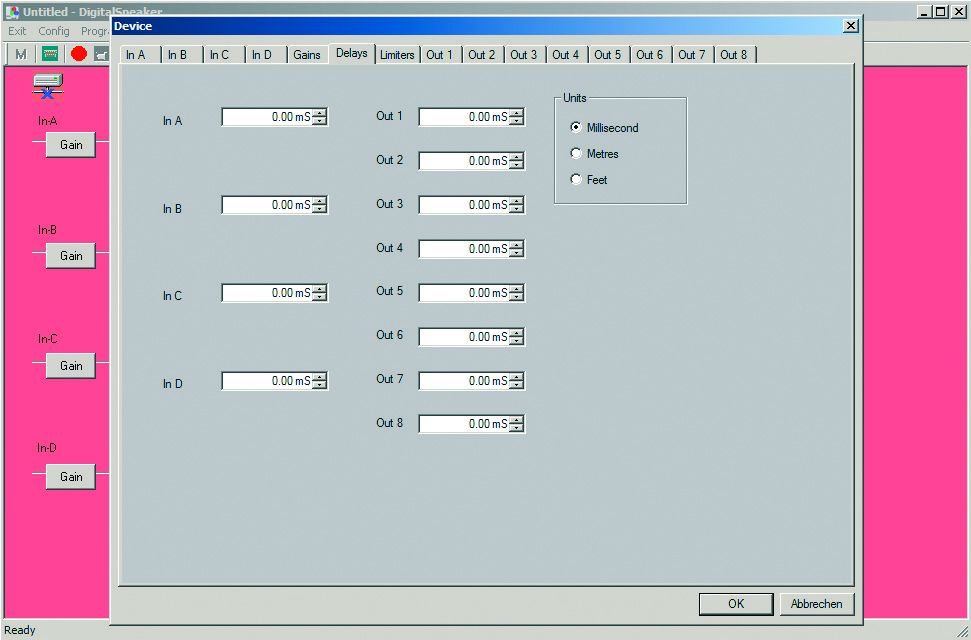Switch to the In C tab

pyautogui.click(x=224, y=55)
